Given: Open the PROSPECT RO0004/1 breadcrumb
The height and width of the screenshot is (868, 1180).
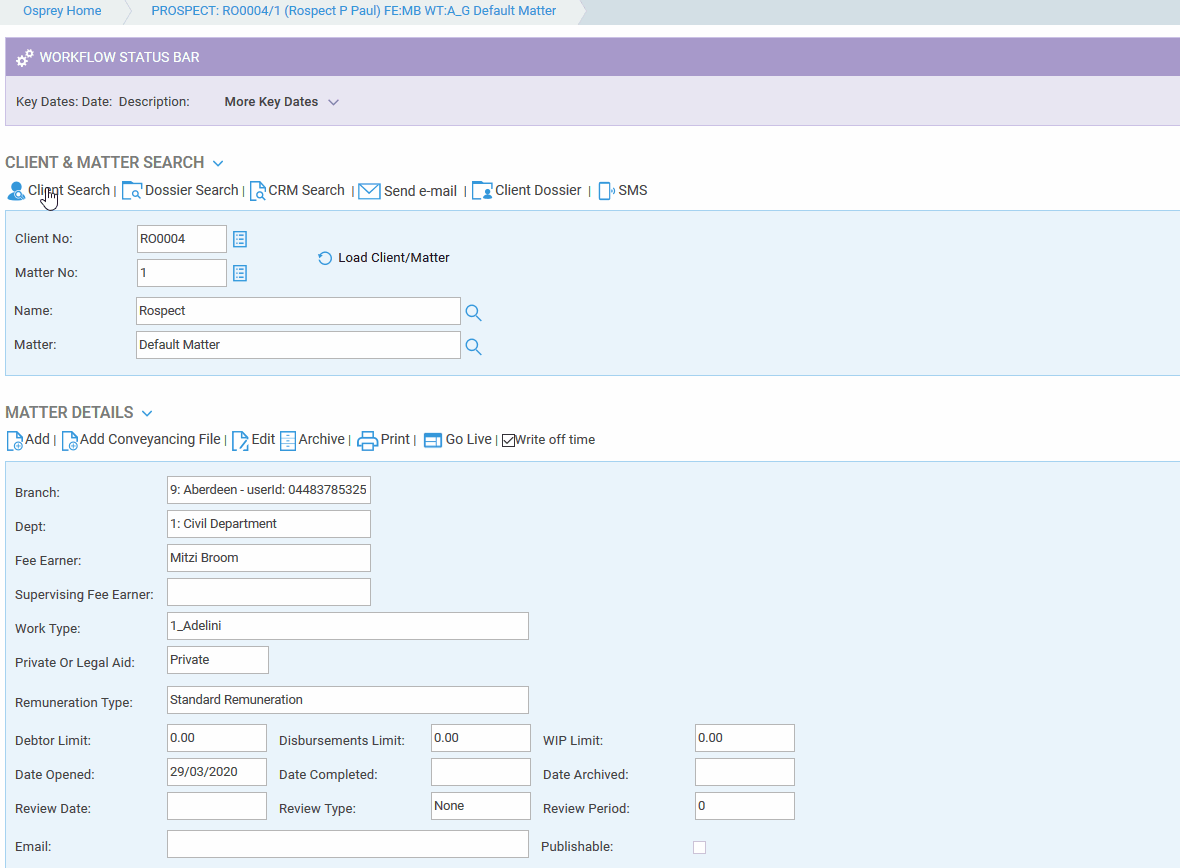Looking at the screenshot, I should (x=354, y=11).
